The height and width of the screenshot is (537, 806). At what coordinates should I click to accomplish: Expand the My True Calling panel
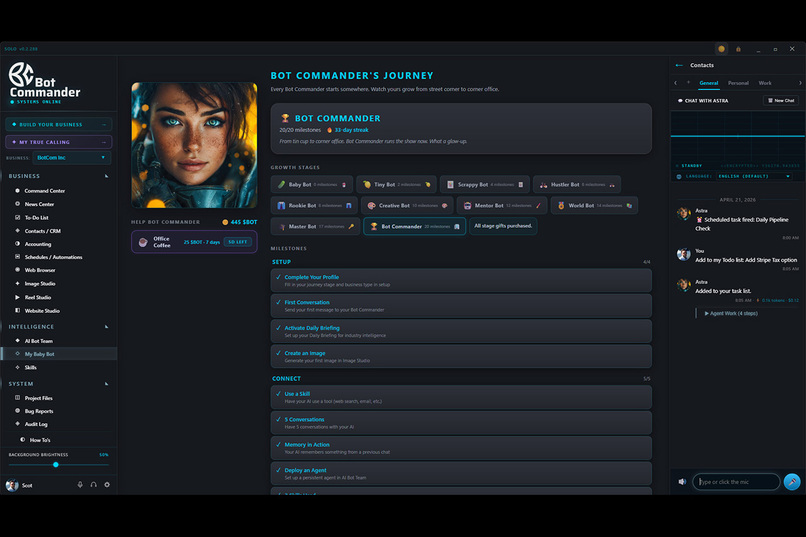pyautogui.click(x=59, y=142)
